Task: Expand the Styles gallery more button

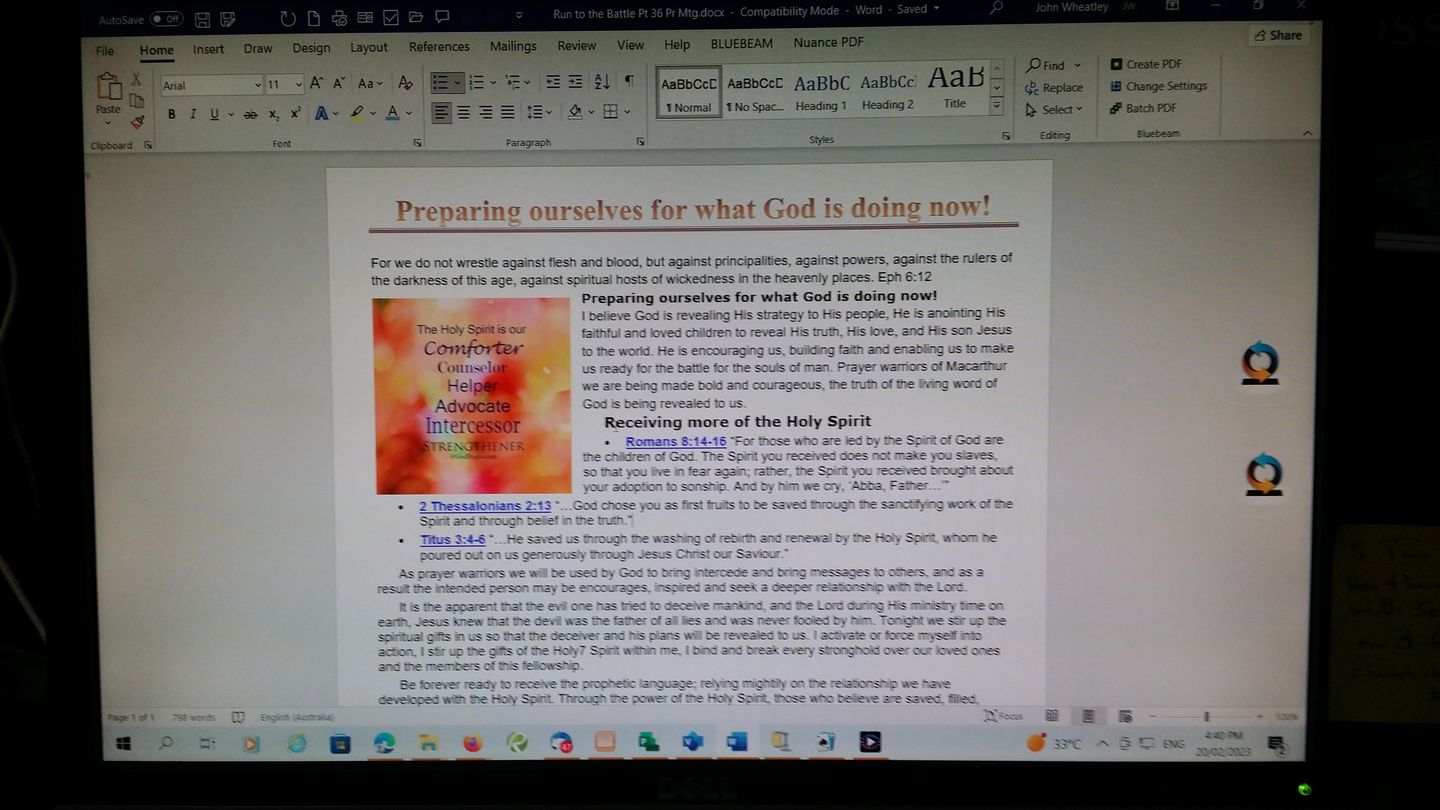Action: [997, 107]
